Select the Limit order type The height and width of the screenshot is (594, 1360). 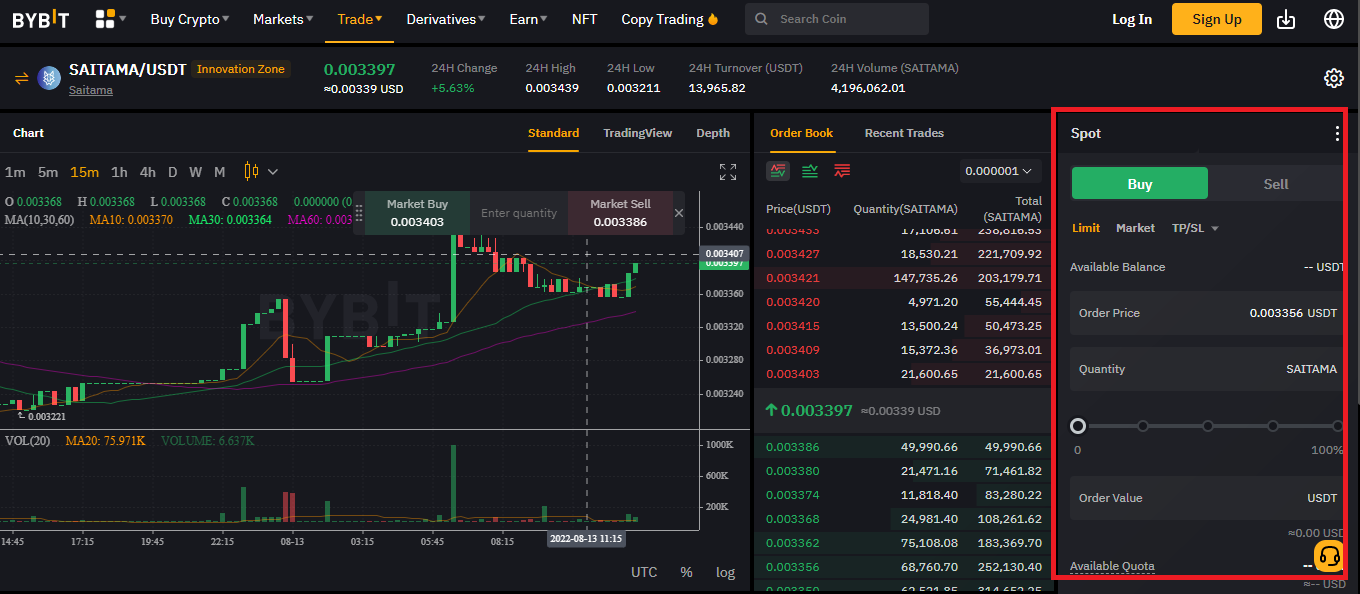tap(1086, 228)
